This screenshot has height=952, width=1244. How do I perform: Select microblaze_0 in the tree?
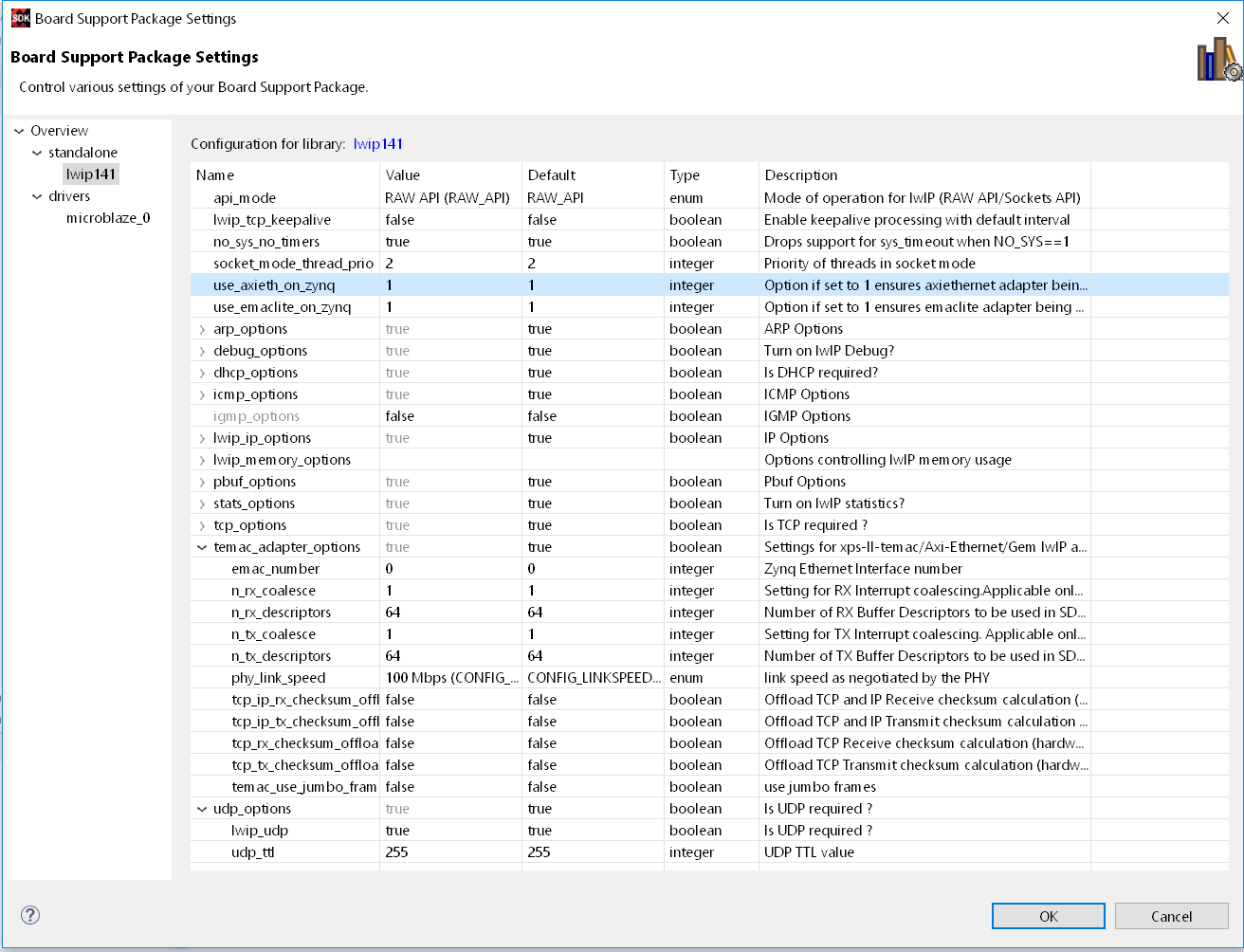108,218
